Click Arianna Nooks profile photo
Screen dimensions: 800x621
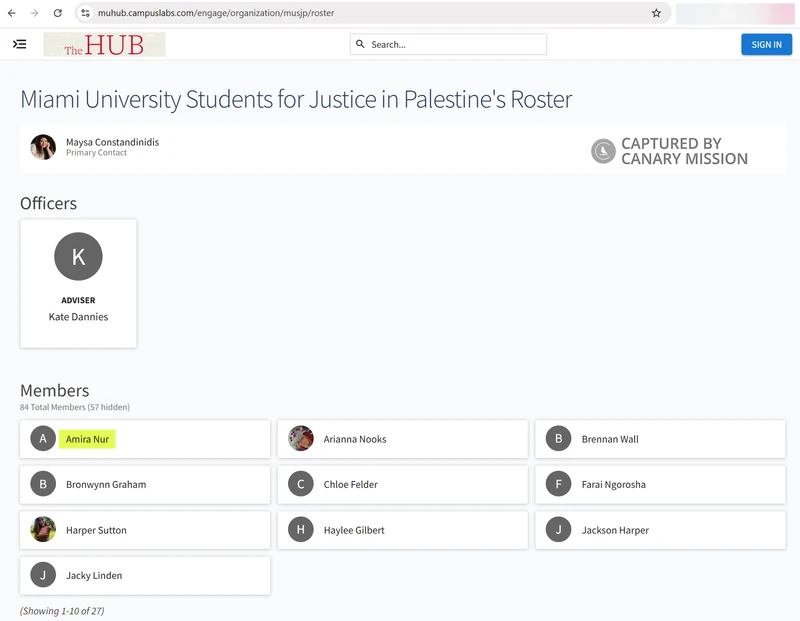(x=301, y=439)
